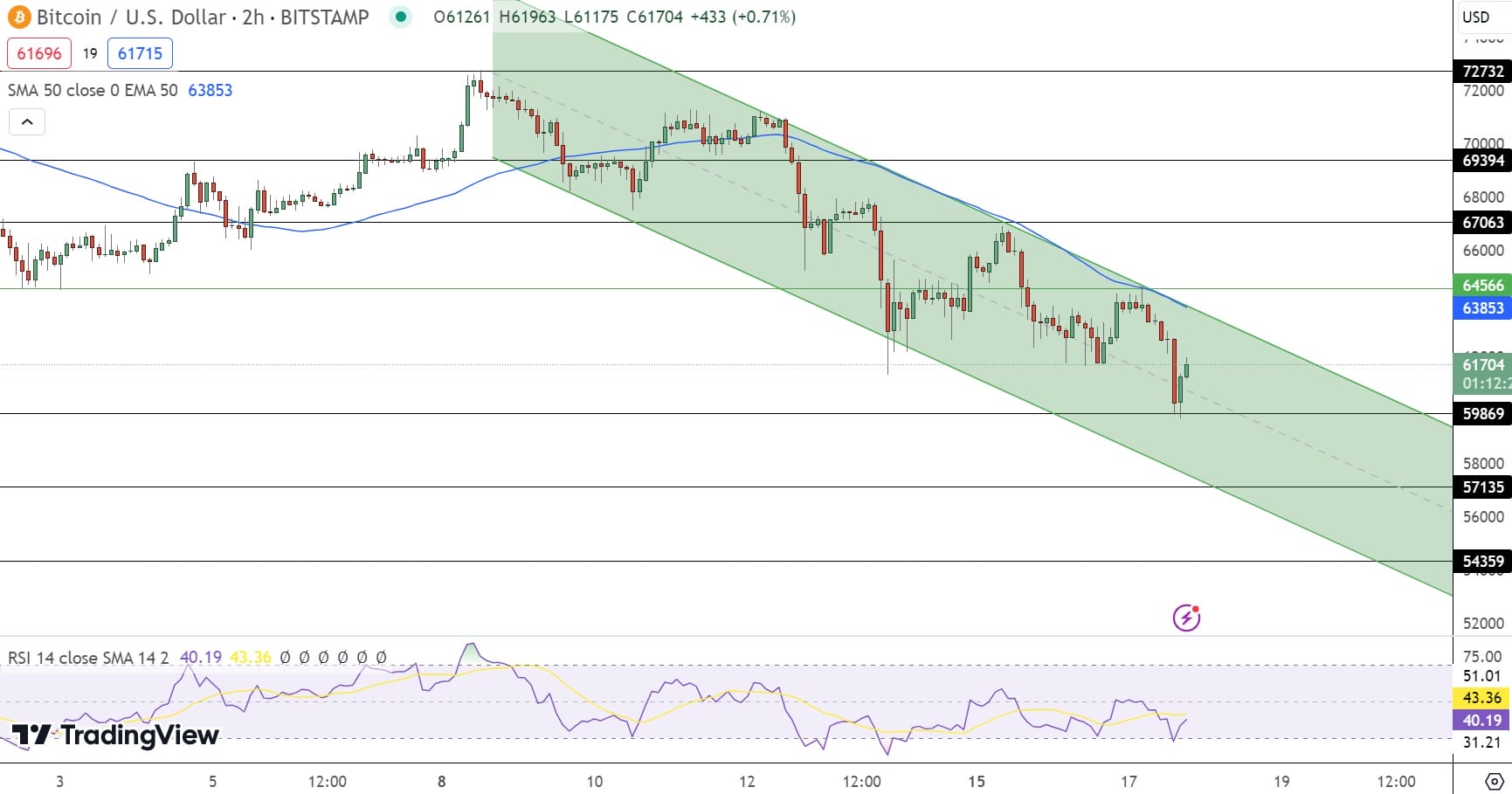Click the BITSTAMP exchange label
Screen dimensions: 1512x794
(x=324, y=16)
